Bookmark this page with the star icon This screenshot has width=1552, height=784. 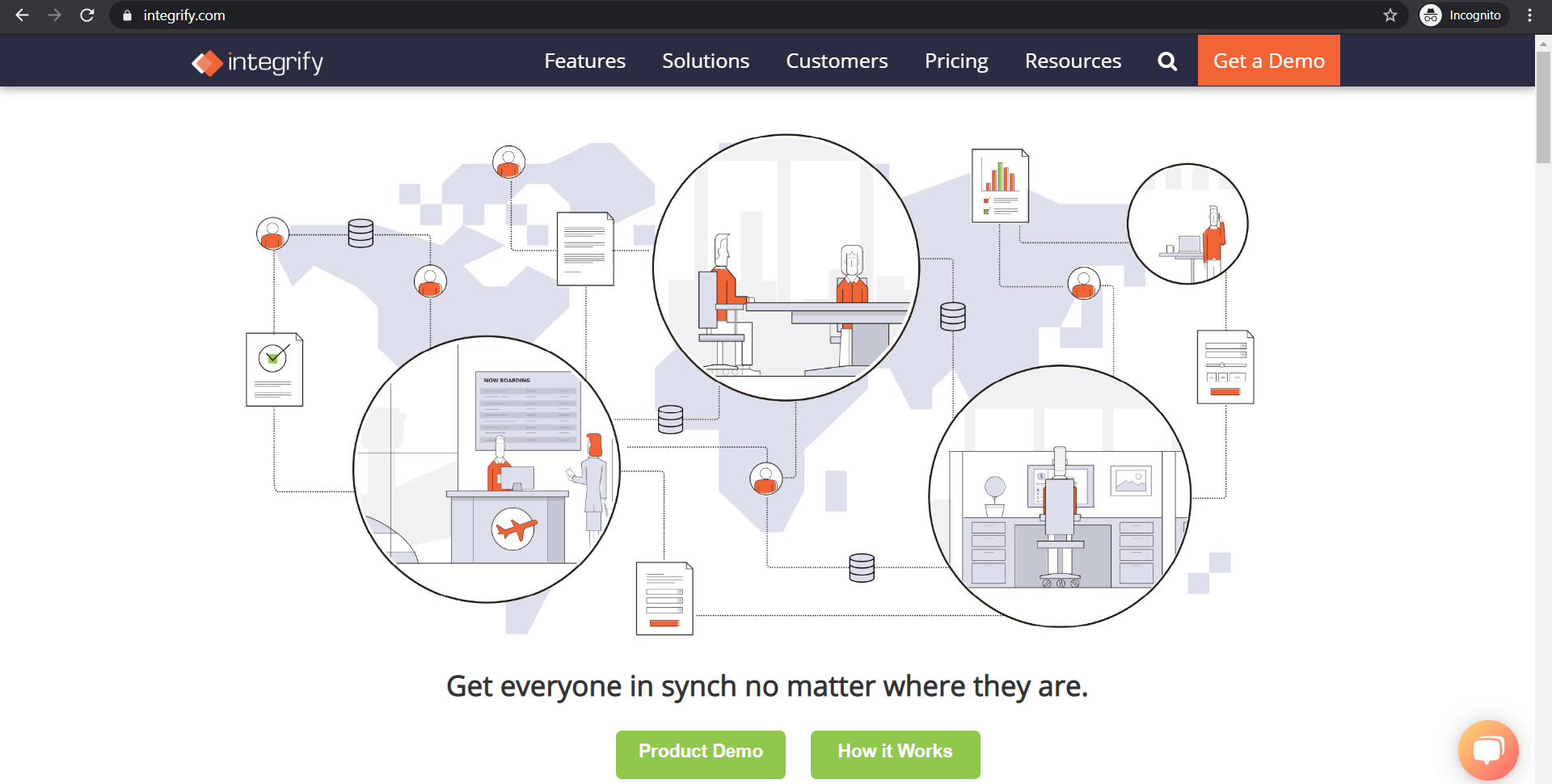(x=1390, y=15)
